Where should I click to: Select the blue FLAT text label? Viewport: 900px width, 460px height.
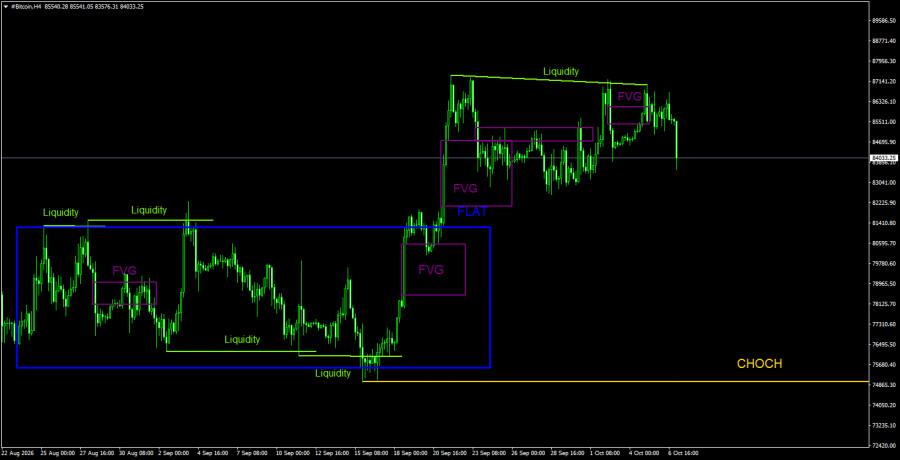click(x=472, y=211)
